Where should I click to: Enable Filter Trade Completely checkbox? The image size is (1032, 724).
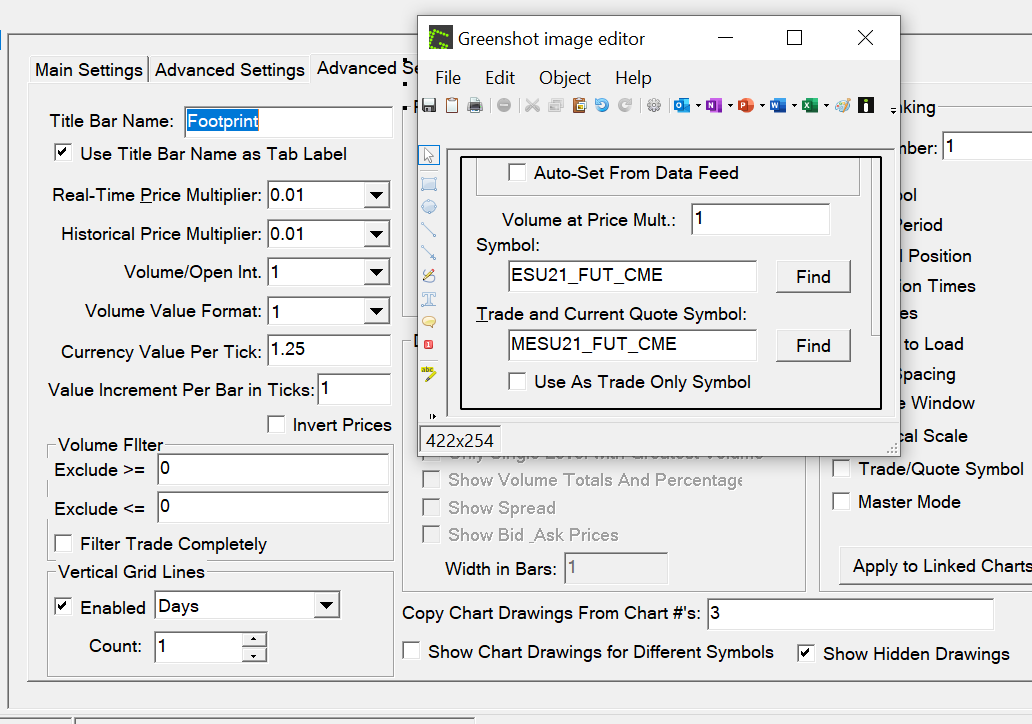[63, 544]
